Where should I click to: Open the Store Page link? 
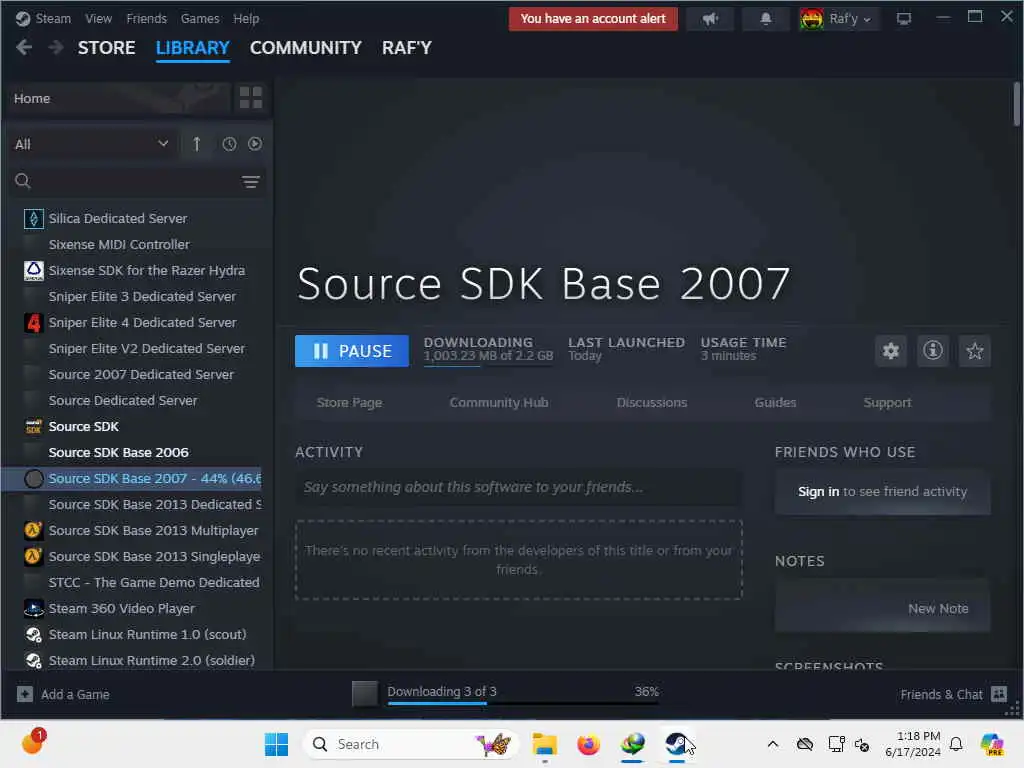[349, 402]
